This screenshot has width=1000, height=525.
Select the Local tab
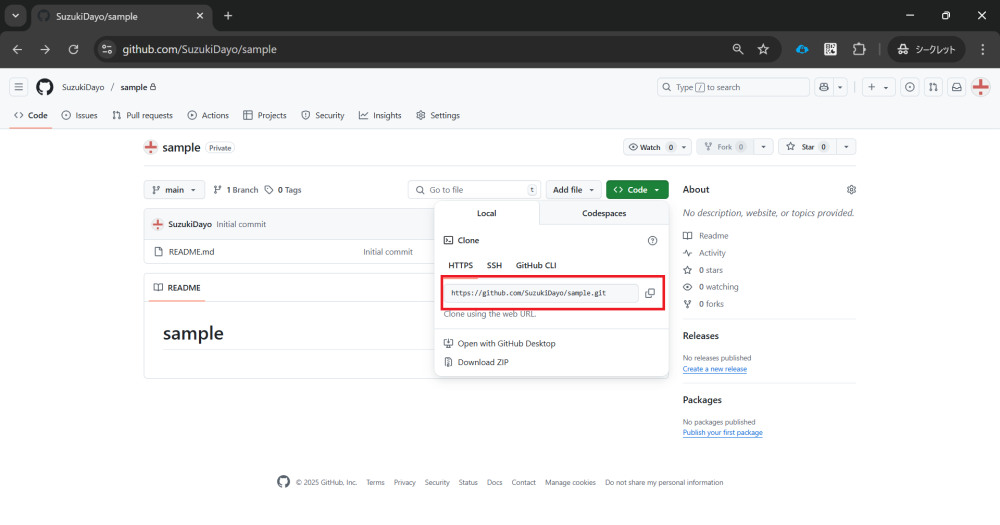[x=487, y=213]
